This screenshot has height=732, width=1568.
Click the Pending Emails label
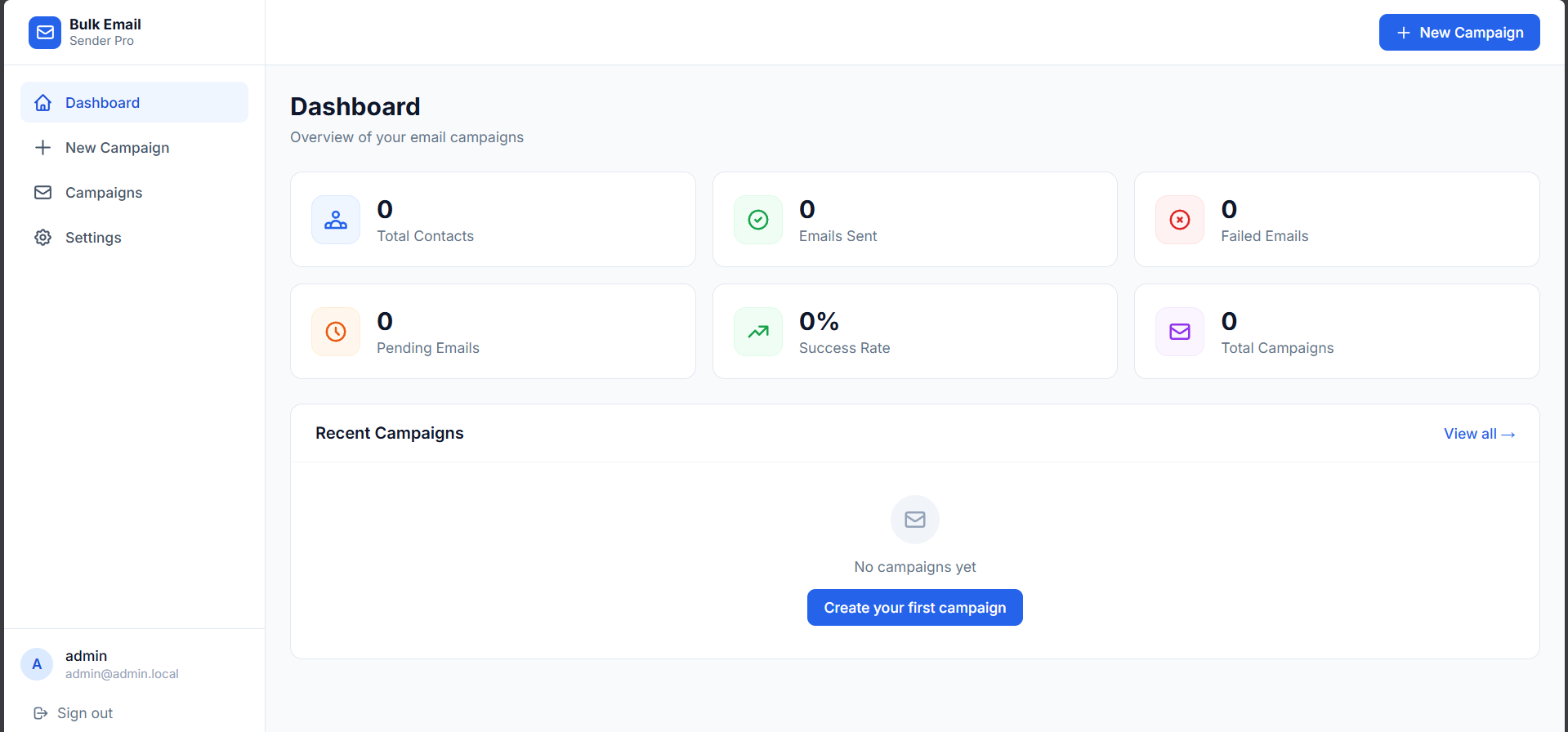(x=428, y=348)
